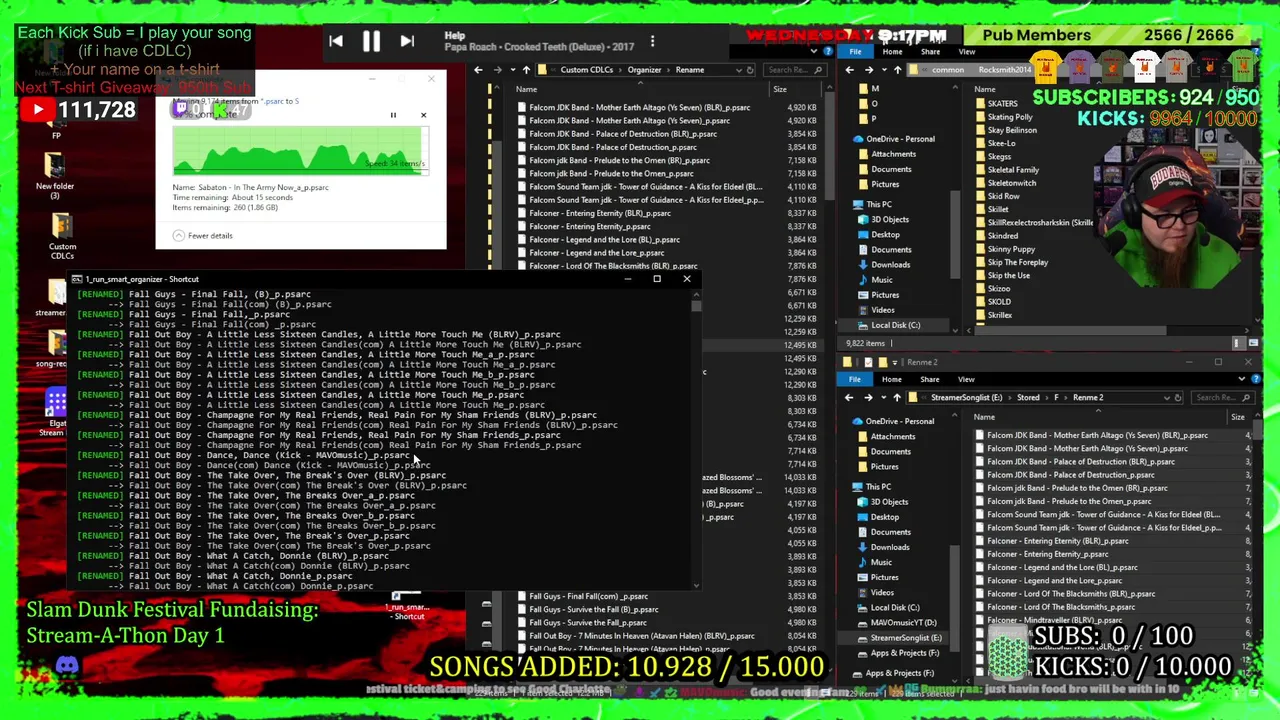
Task: Cancel the file move operation
Action: 423,115
